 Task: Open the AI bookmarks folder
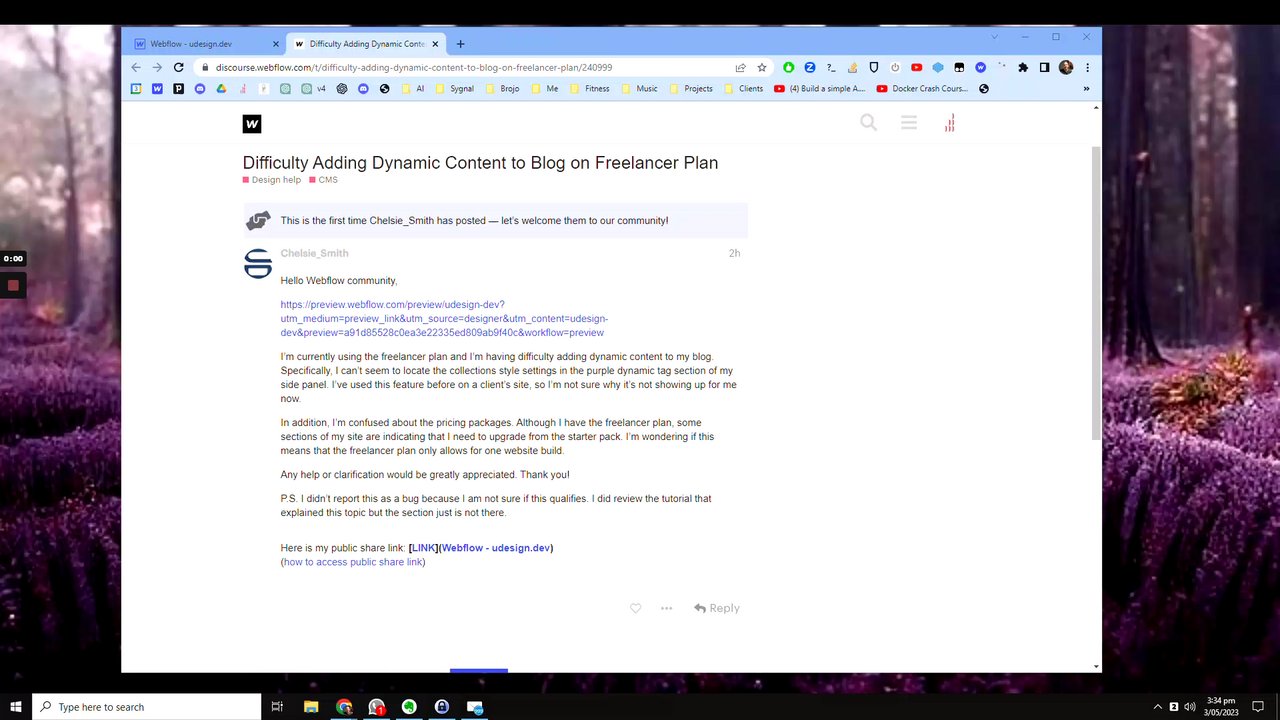[x=413, y=88]
